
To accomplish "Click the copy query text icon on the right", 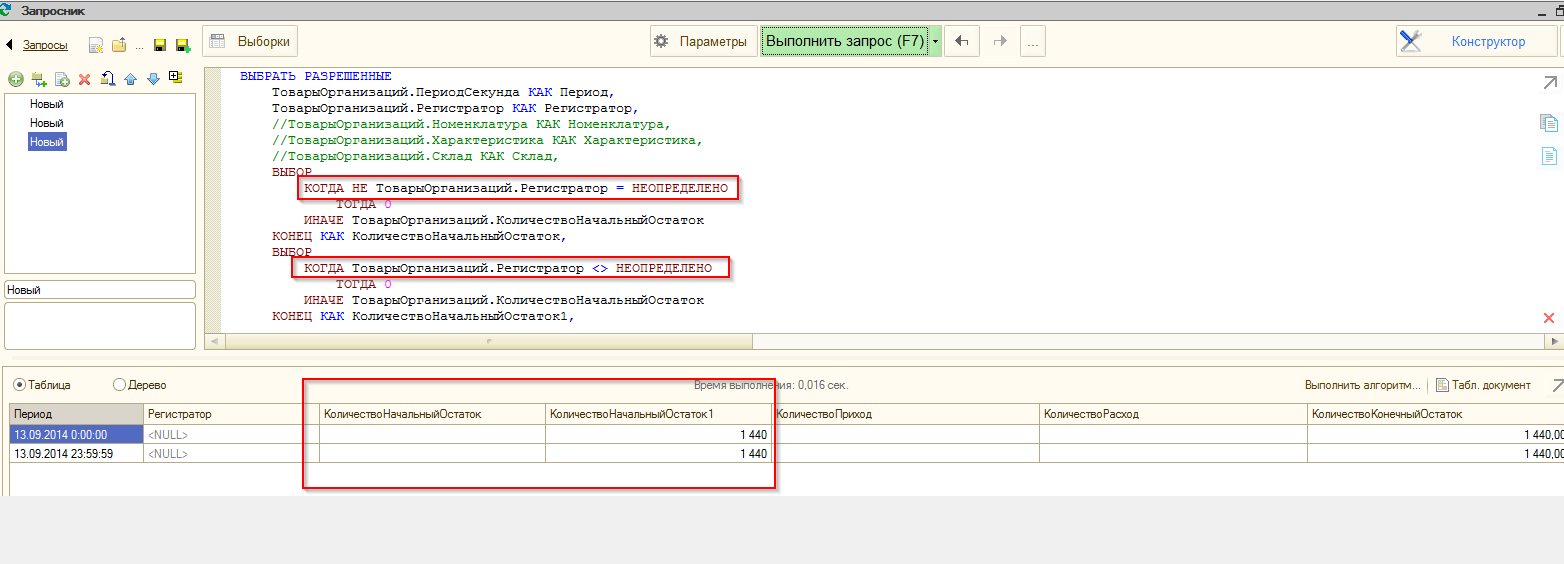I will 1549,123.
